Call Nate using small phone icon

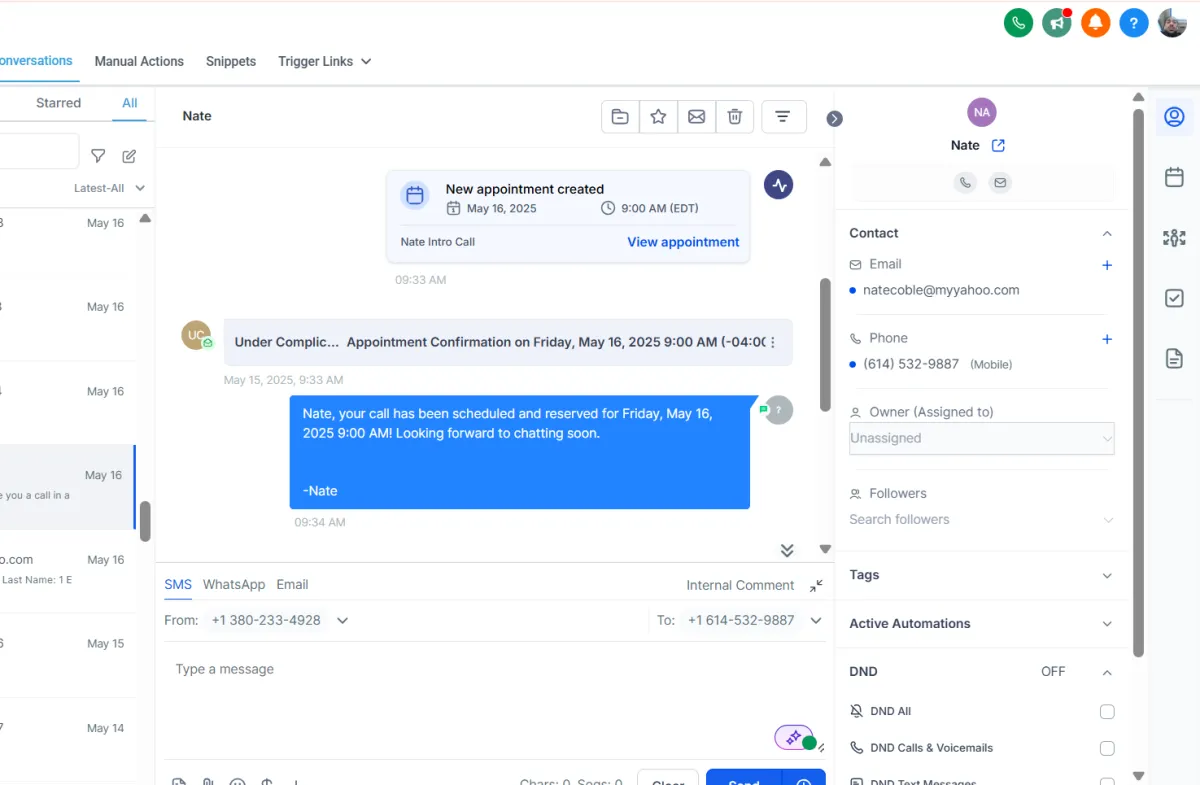965,183
